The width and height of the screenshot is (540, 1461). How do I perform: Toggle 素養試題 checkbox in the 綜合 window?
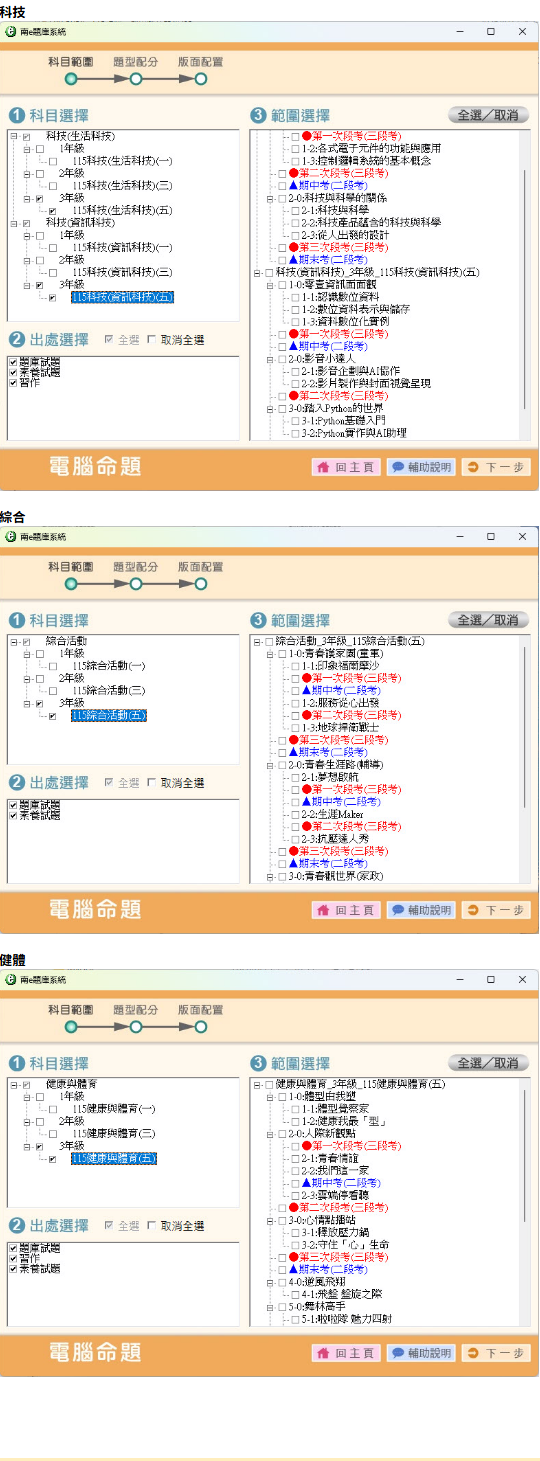point(13,816)
